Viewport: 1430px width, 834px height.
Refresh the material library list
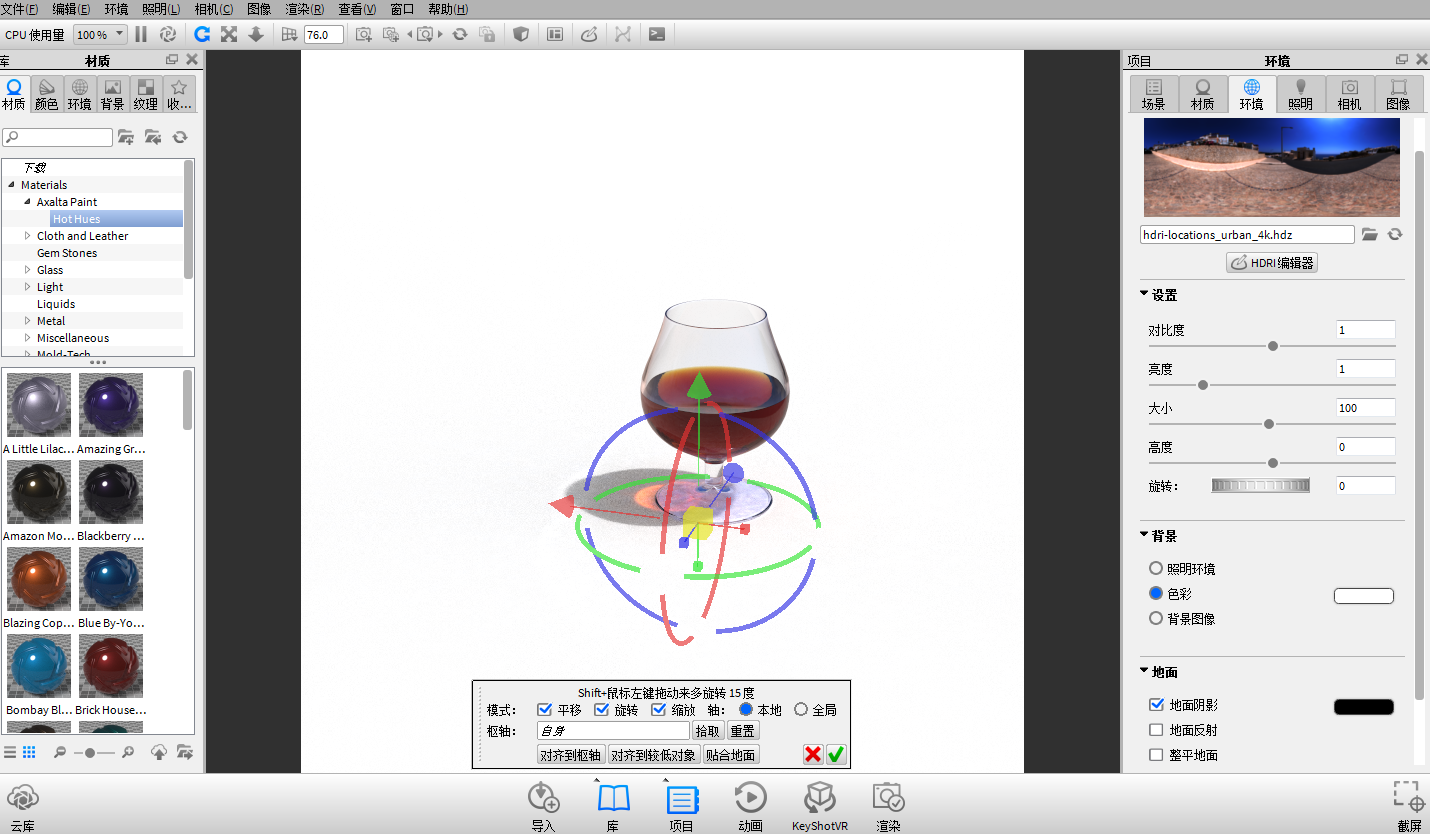[x=180, y=137]
